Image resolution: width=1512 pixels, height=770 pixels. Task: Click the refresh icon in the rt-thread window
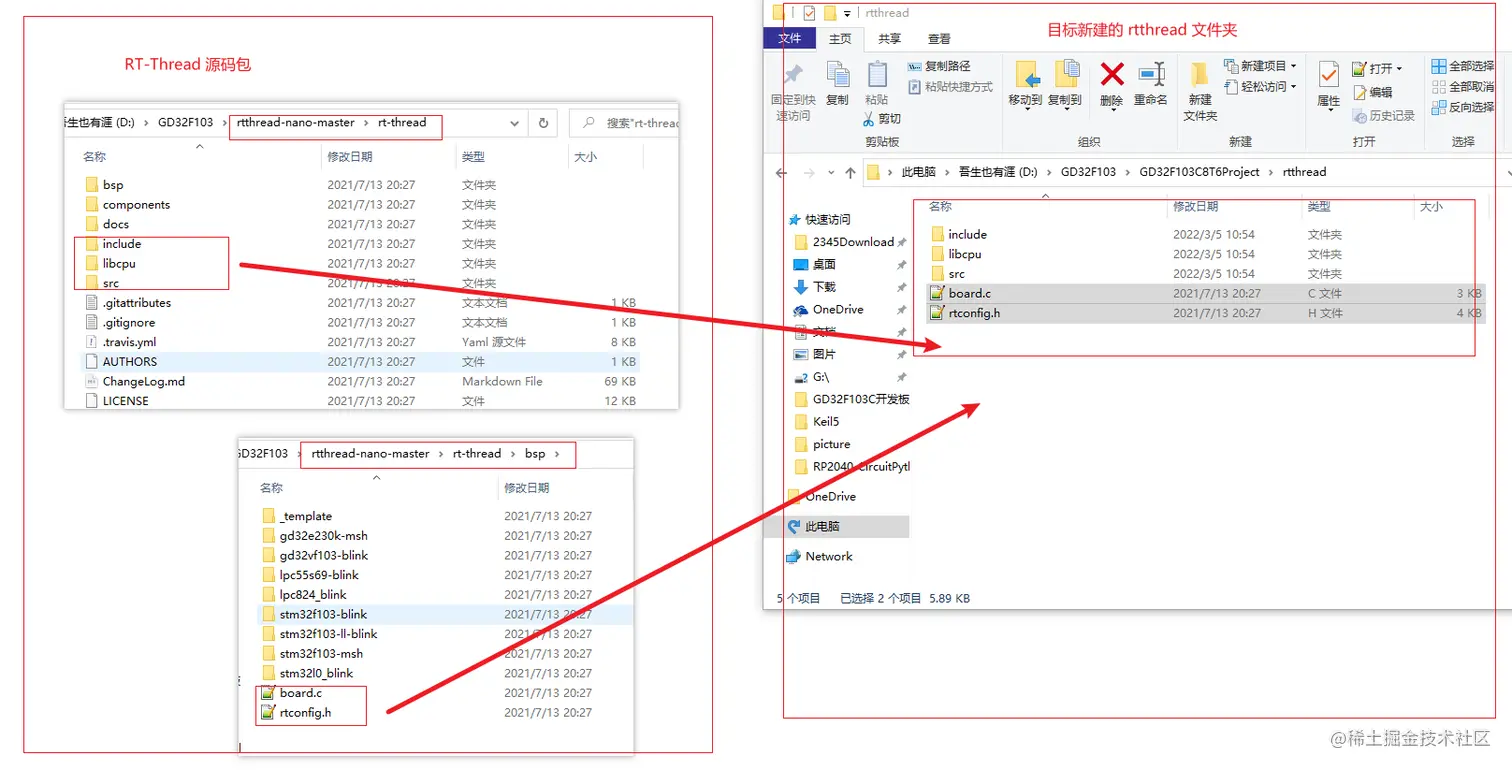tap(543, 123)
